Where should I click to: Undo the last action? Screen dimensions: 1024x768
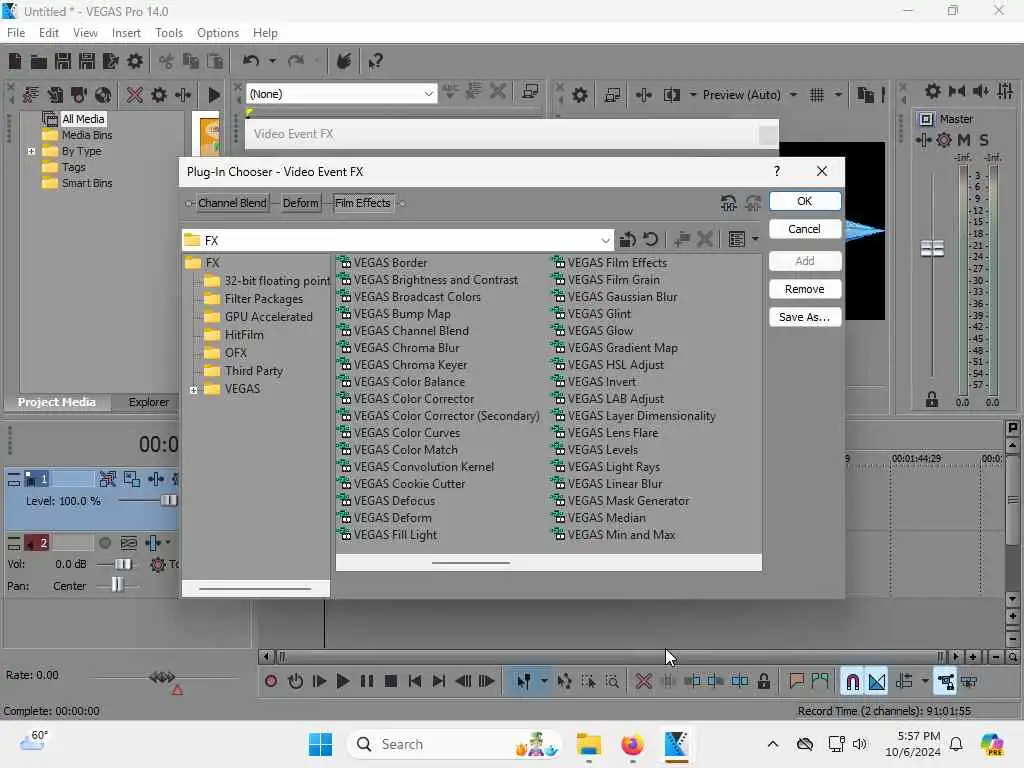tap(251, 61)
